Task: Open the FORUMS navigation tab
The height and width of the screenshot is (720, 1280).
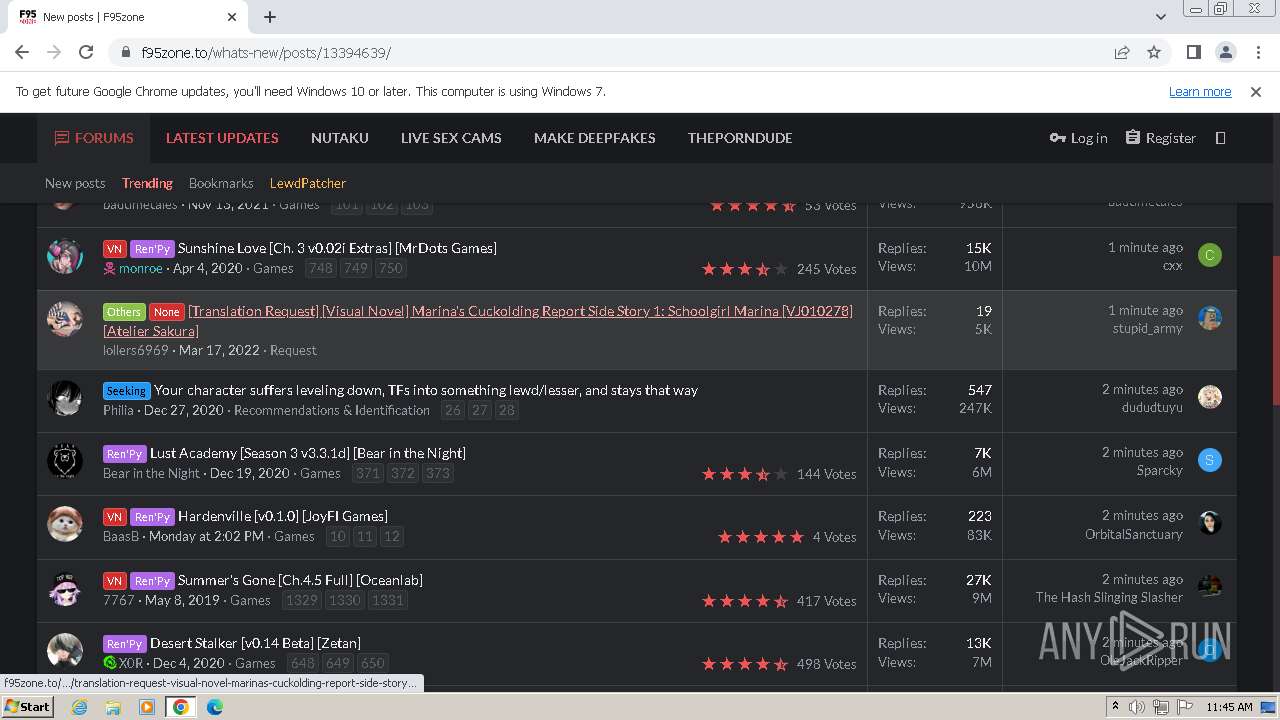Action: [94, 138]
